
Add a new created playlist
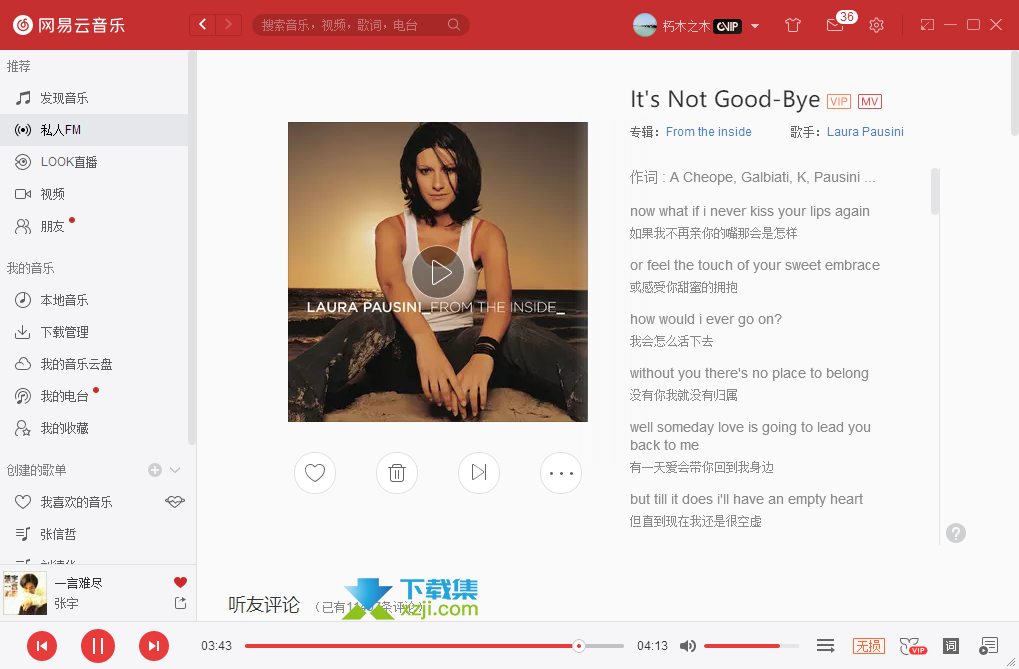click(155, 470)
